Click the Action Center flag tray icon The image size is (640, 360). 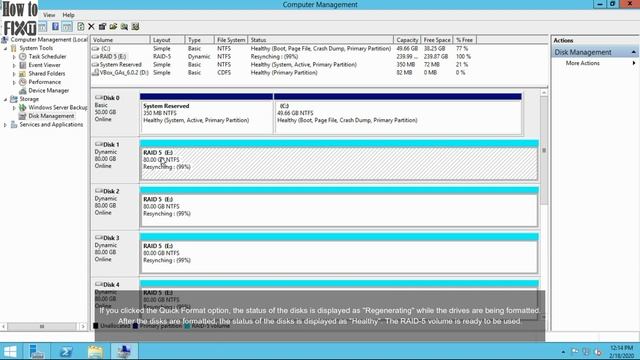[x=575, y=351]
